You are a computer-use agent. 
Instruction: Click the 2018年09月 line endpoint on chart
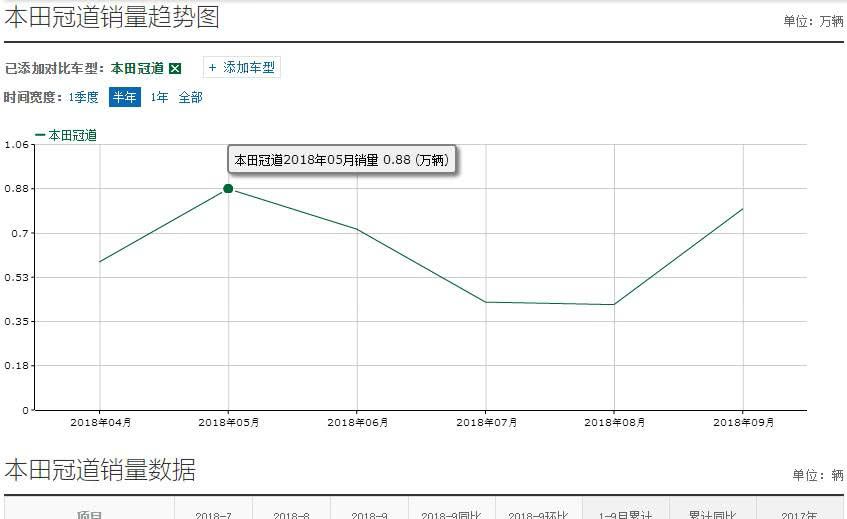coord(743,208)
